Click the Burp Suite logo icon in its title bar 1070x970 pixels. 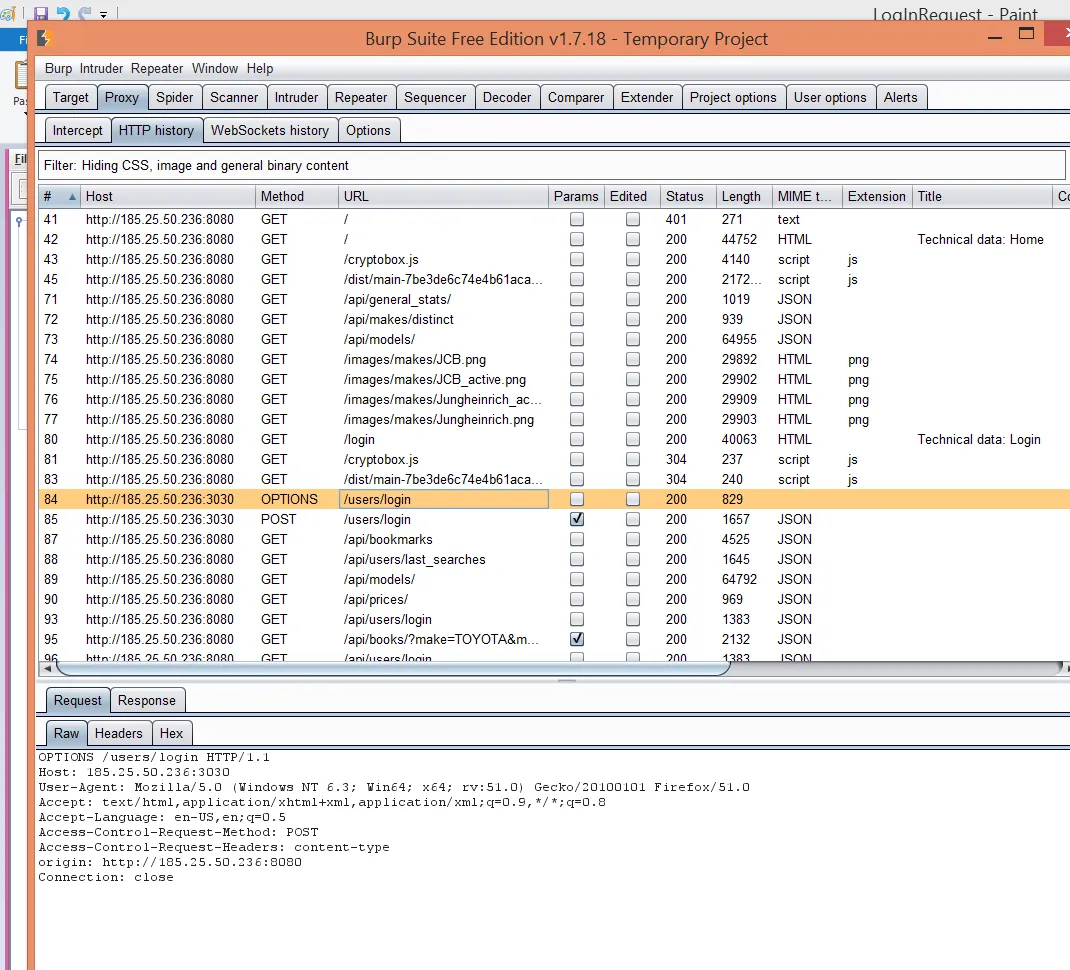point(44,39)
